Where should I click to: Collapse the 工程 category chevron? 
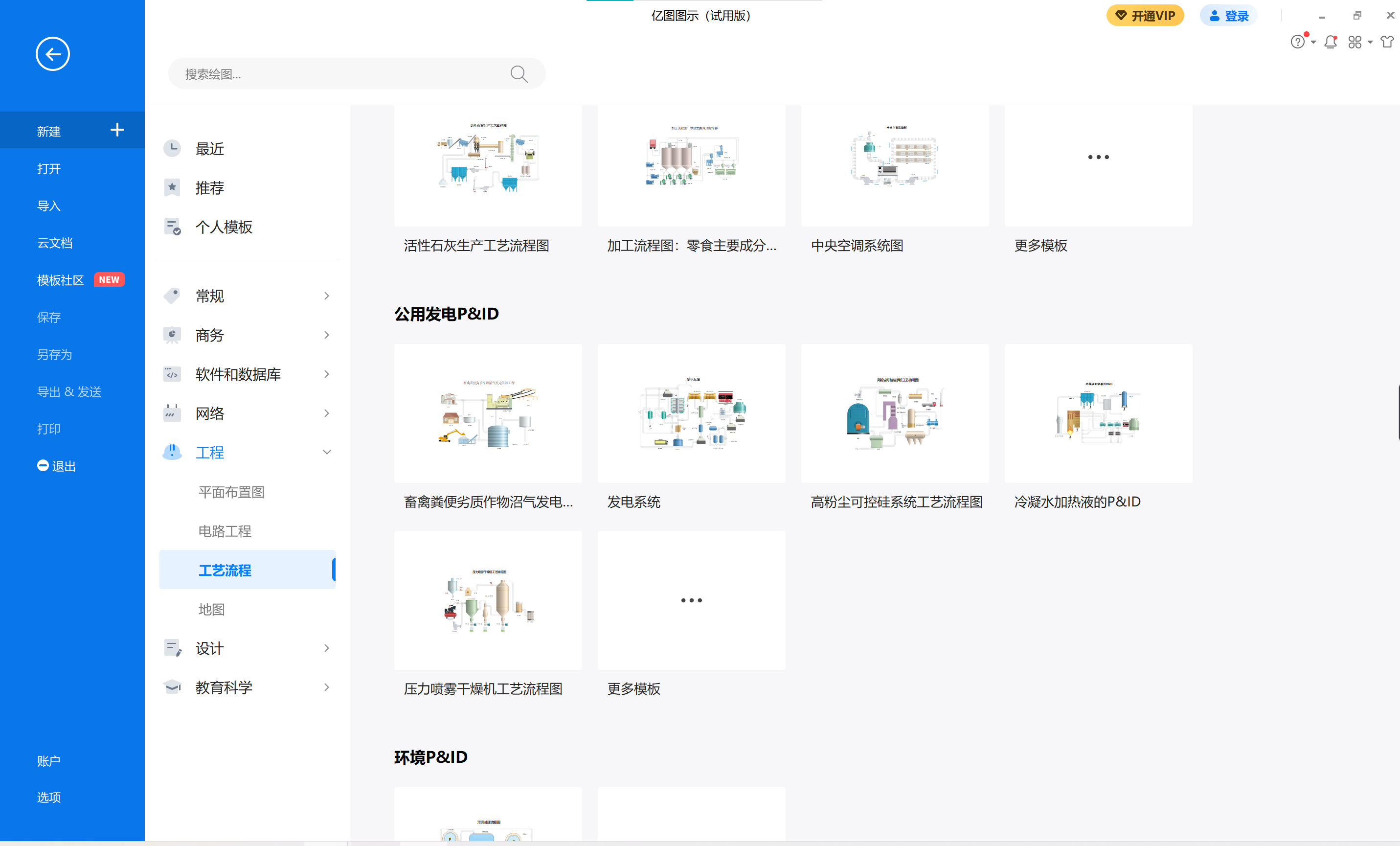click(x=327, y=452)
